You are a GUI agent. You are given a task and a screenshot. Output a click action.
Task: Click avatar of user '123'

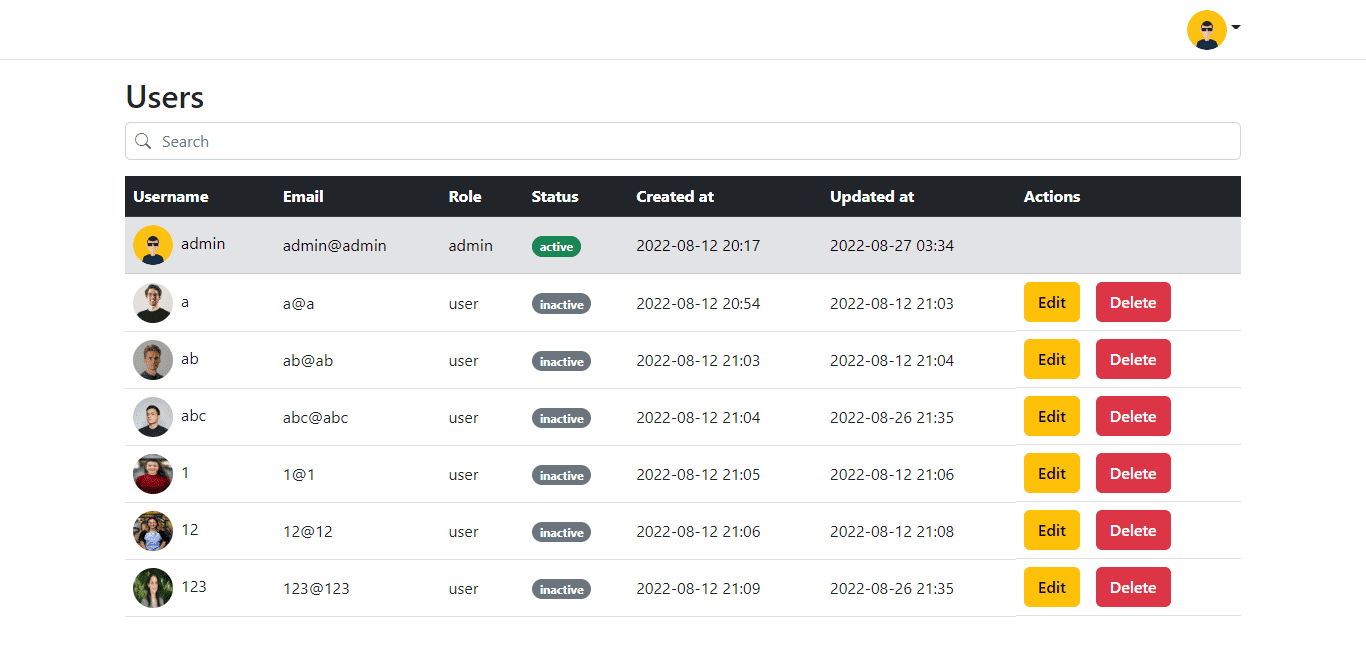(153, 588)
